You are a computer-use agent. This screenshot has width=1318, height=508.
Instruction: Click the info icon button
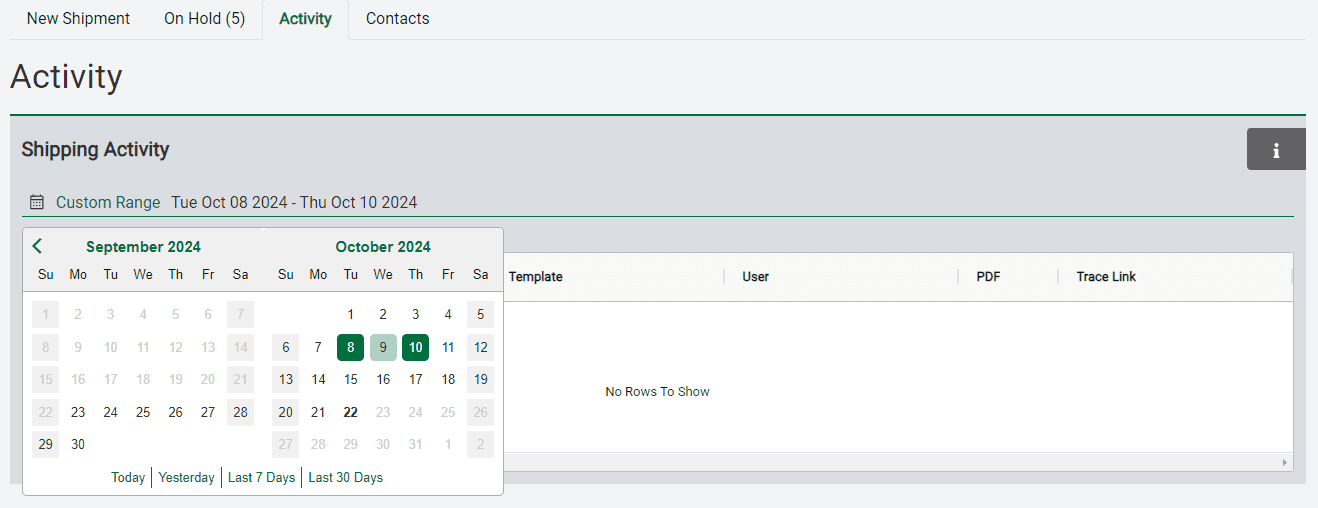(1276, 150)
